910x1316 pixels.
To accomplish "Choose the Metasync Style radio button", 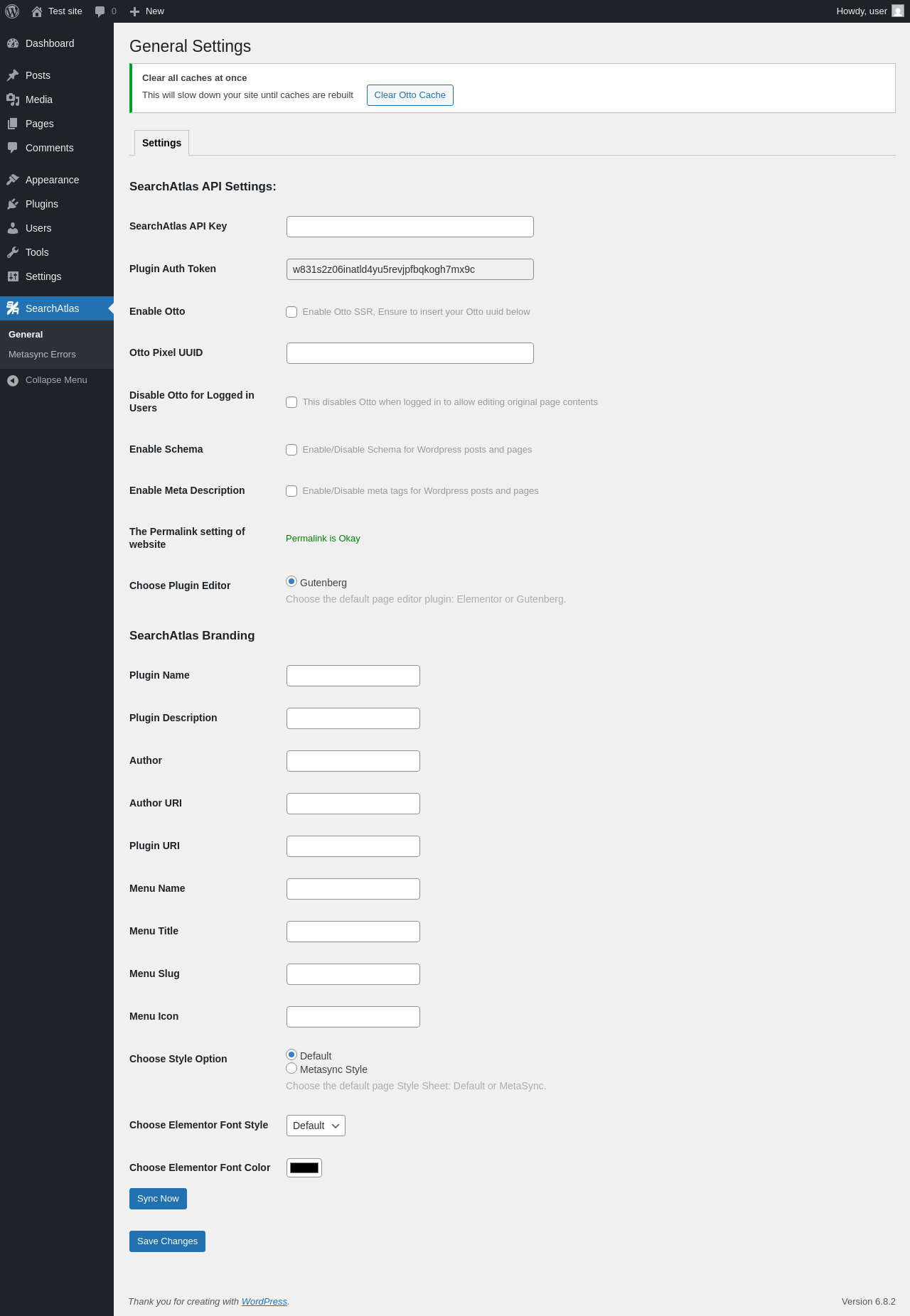I will click(291, 1068).
